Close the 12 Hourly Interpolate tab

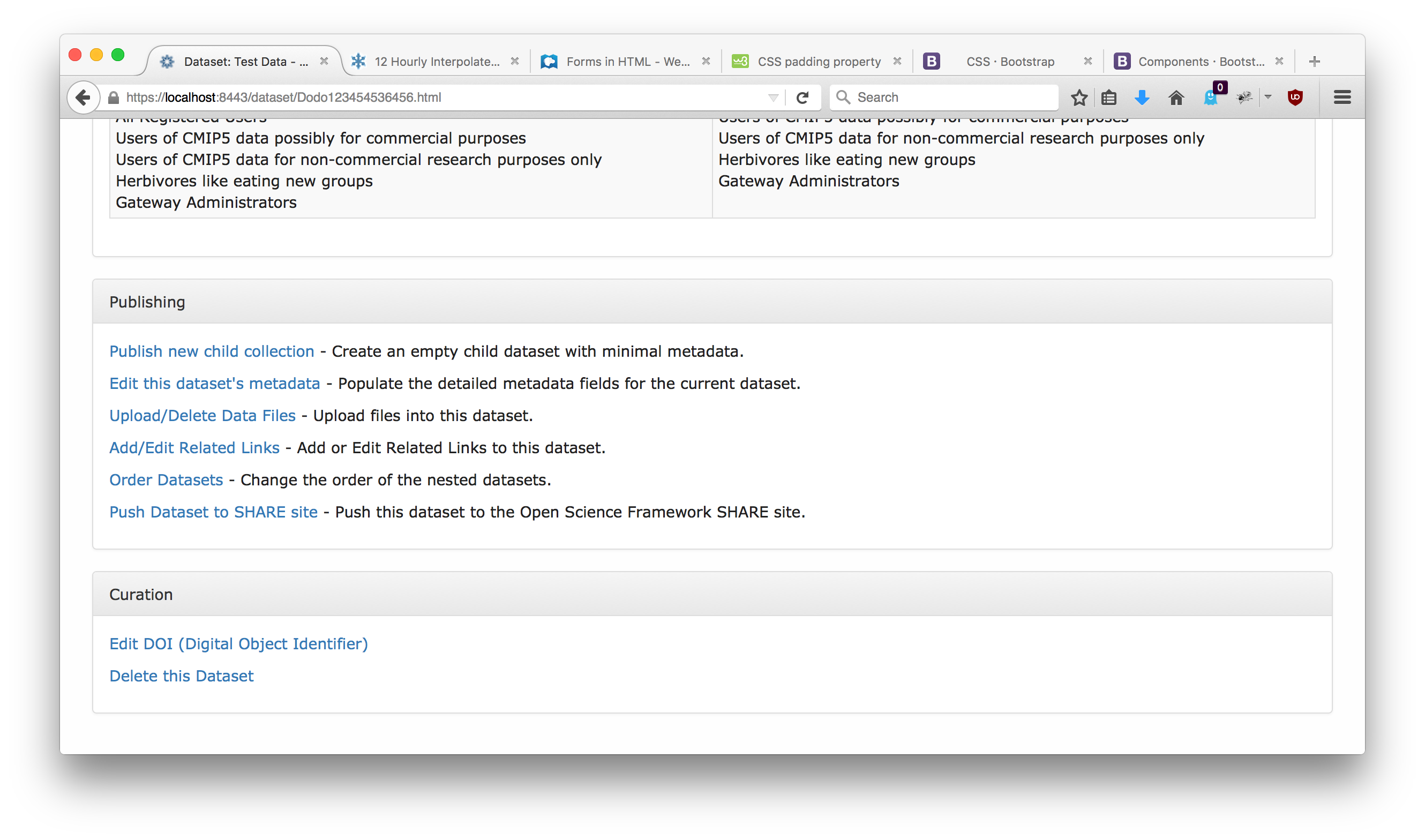[x=514, y=61]
